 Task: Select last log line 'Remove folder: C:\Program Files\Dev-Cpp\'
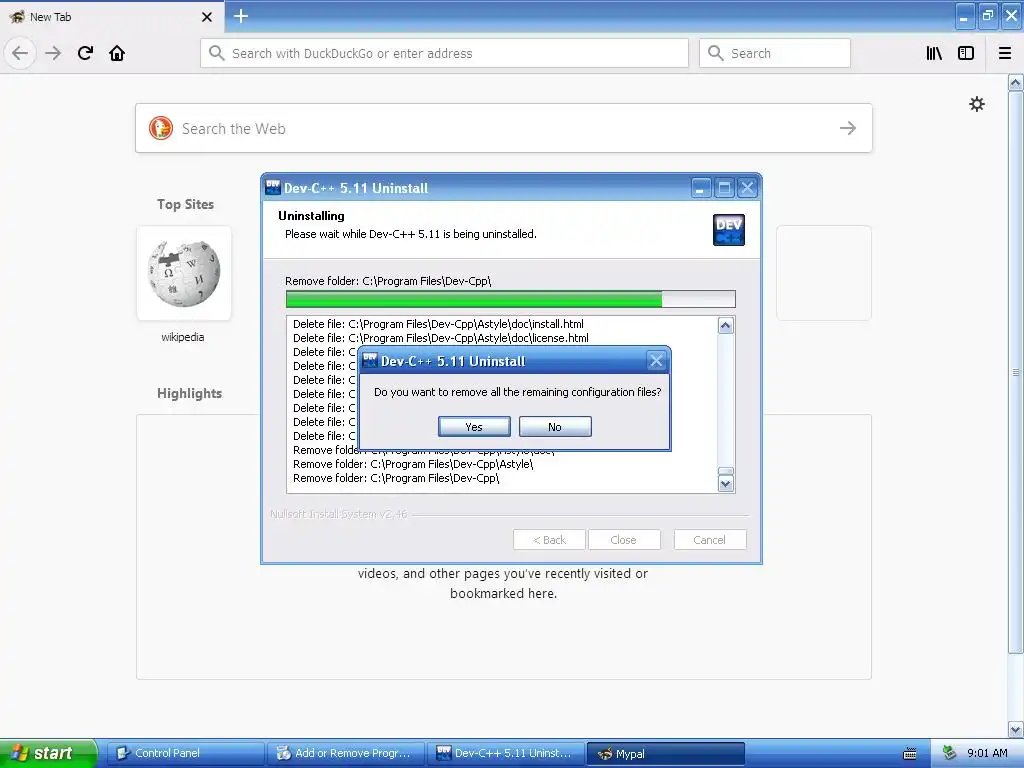point(396,478)
